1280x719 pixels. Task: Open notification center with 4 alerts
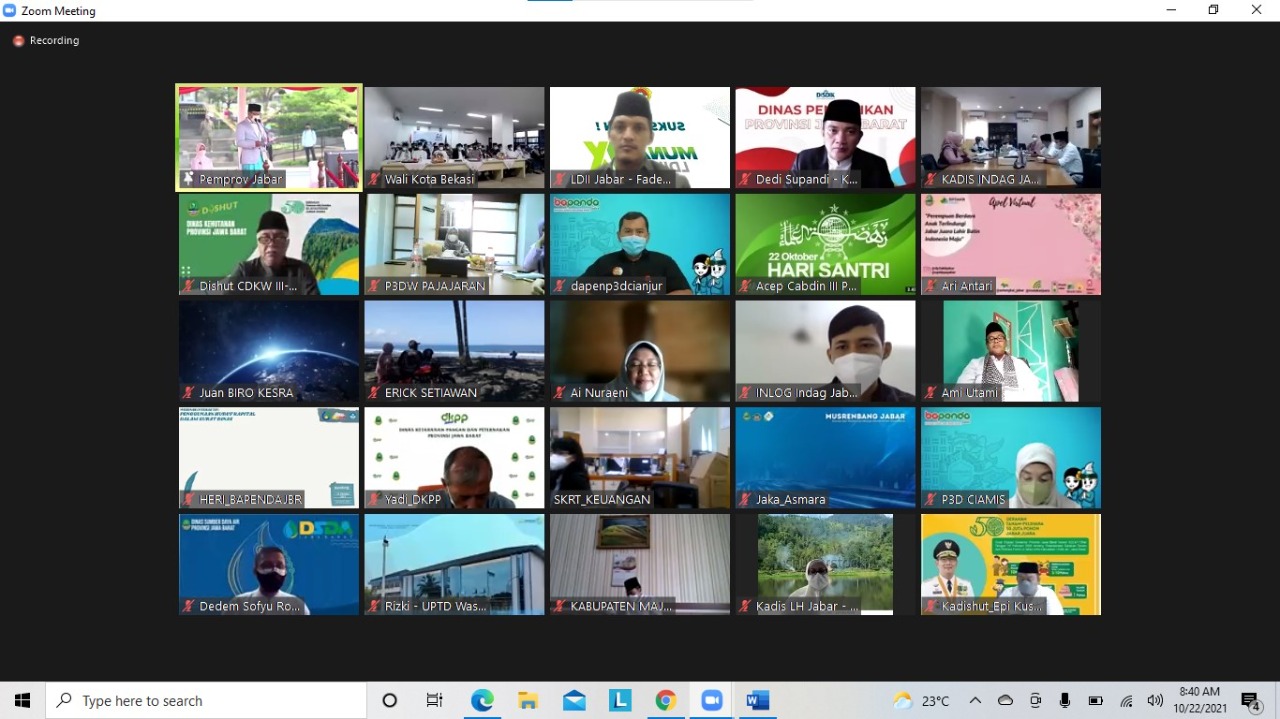coord(1251,700)
